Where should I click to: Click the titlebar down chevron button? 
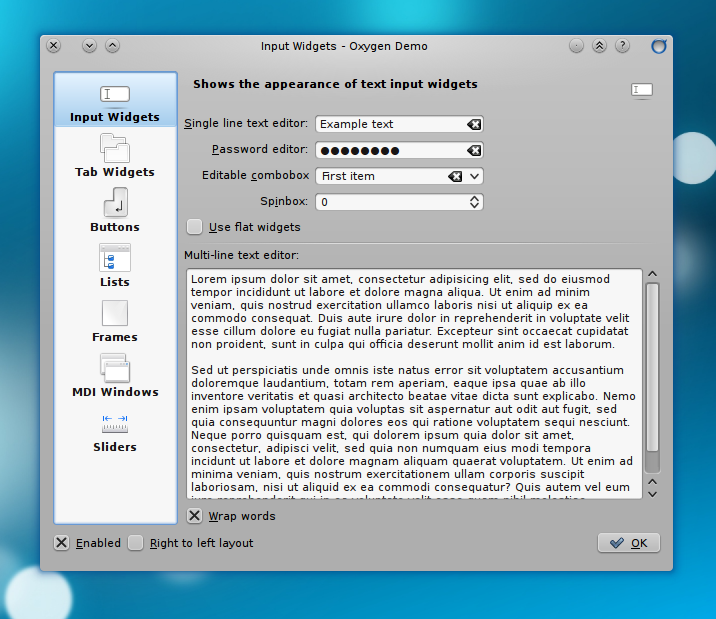[90, 46]
